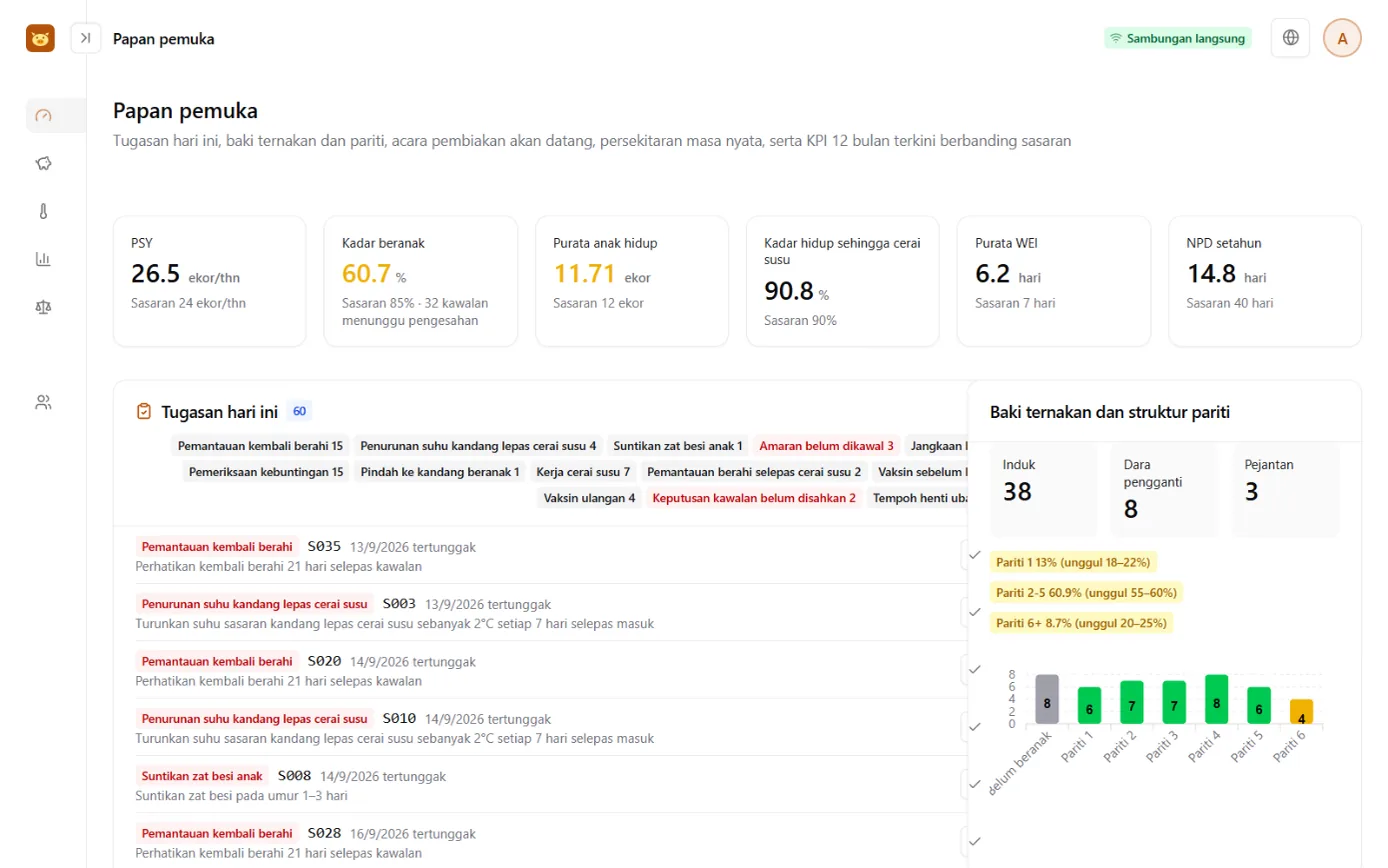The height and width of the screenshot is (868, 1388).
Task: Click sow ID S020 in task list
Action: click(x=324, y=661)
